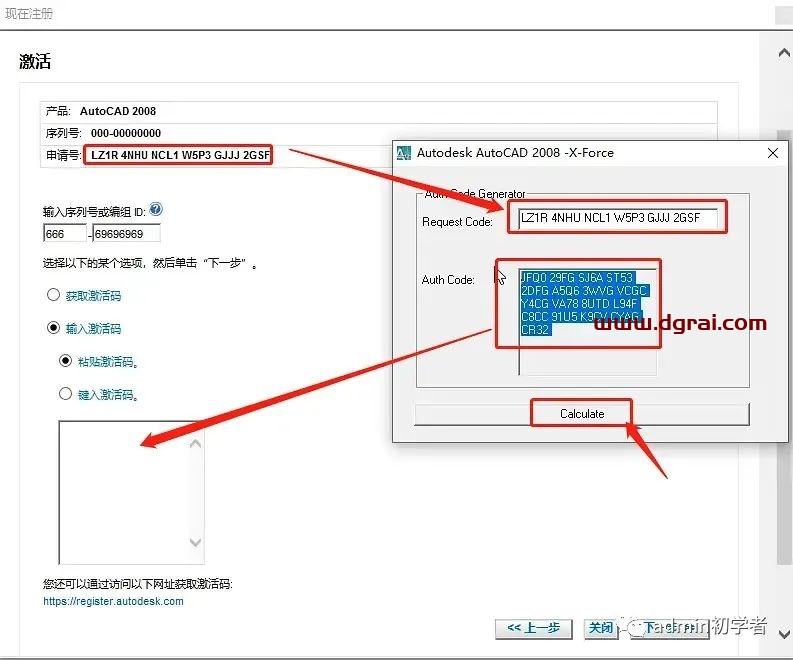This screenshot has height=660, width=793.
Task: Click the << 上一步 back button
Action: (534, 629)
